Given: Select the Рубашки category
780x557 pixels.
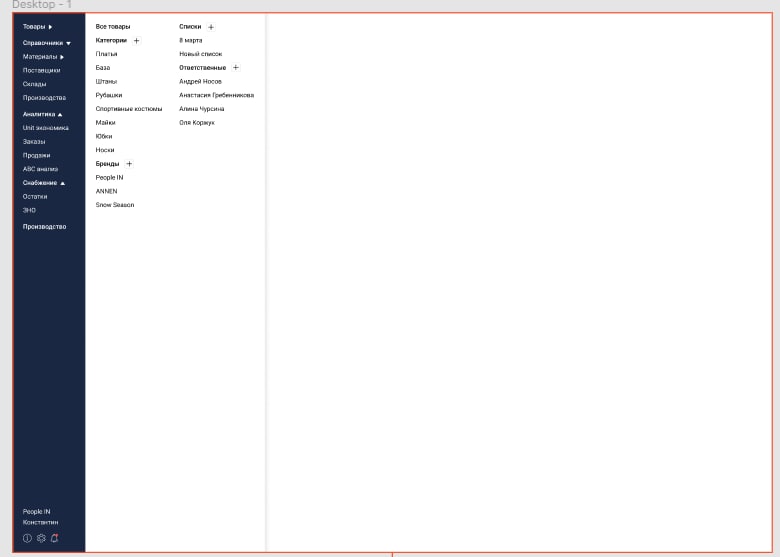Looking at the screenshot, I should [x=109, y=95].
